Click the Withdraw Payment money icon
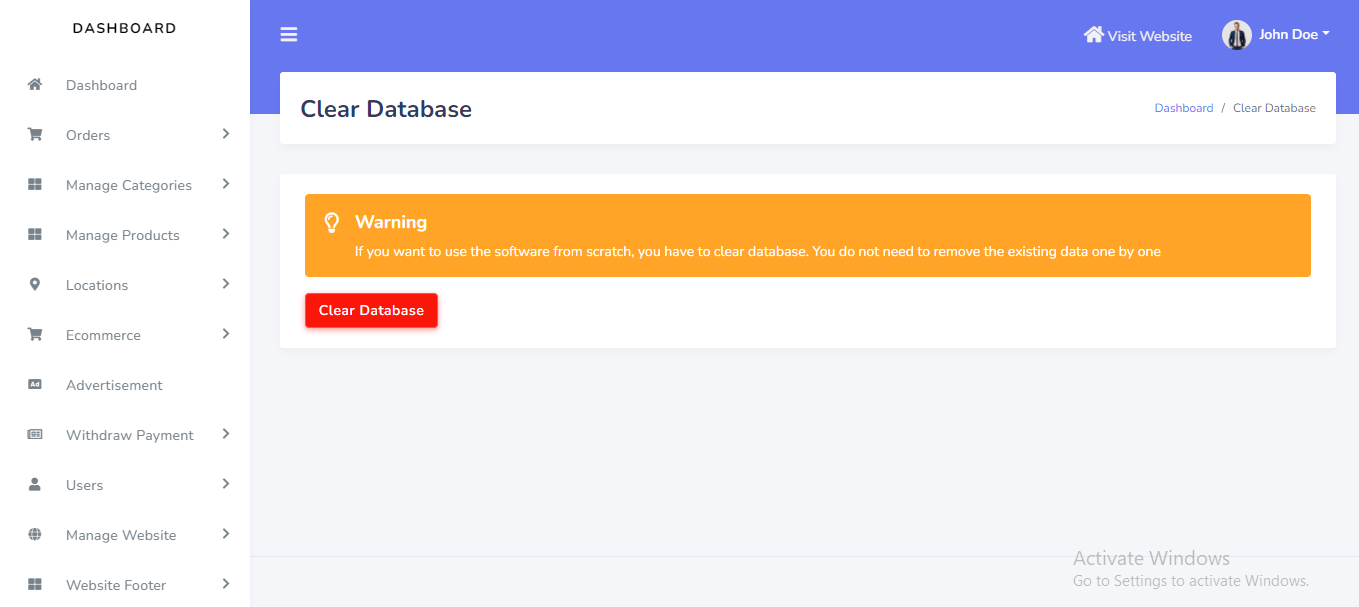The image size is (1359, 607). [x=35, y=435]
